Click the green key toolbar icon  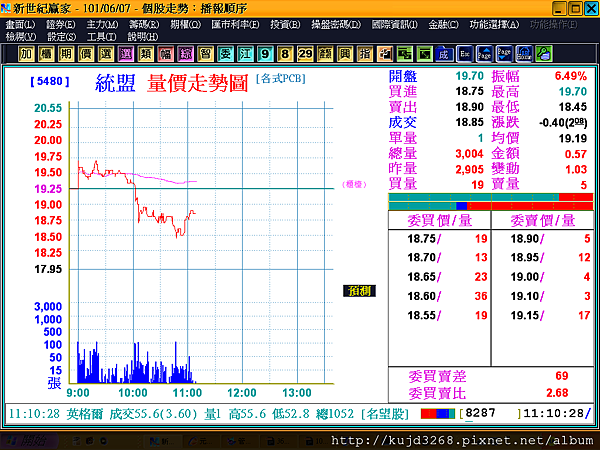544,54
